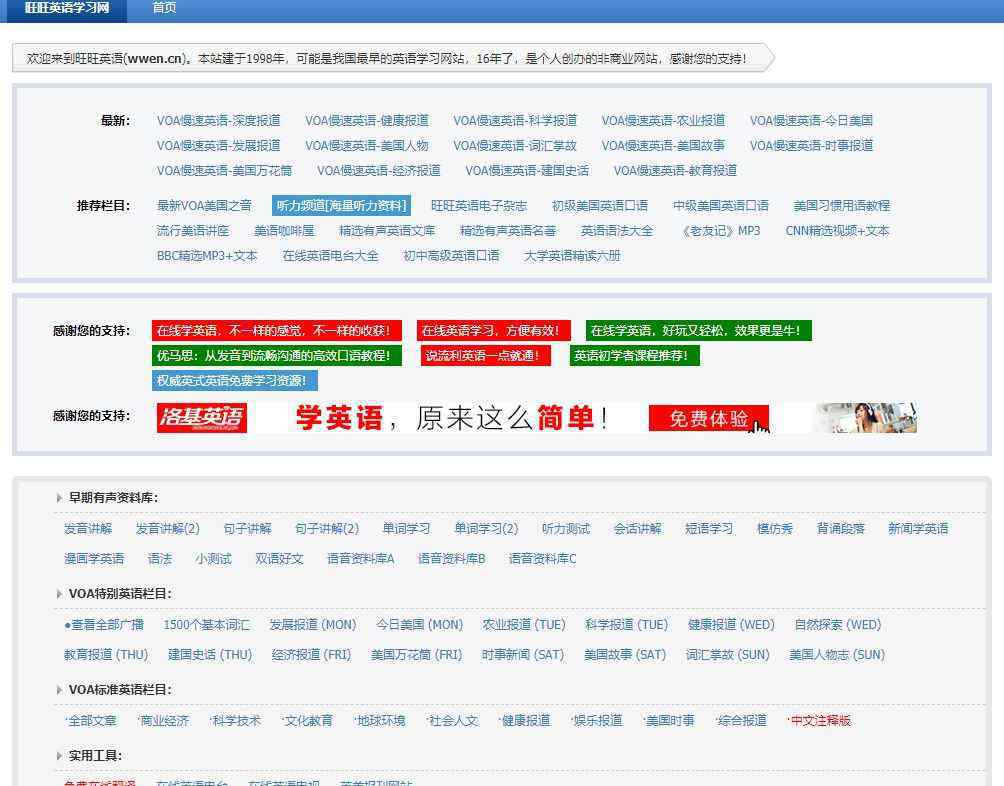Viewport: 1004px width, 786px height.
Task: Open the 首页 menu item
Action: point(164,8)
